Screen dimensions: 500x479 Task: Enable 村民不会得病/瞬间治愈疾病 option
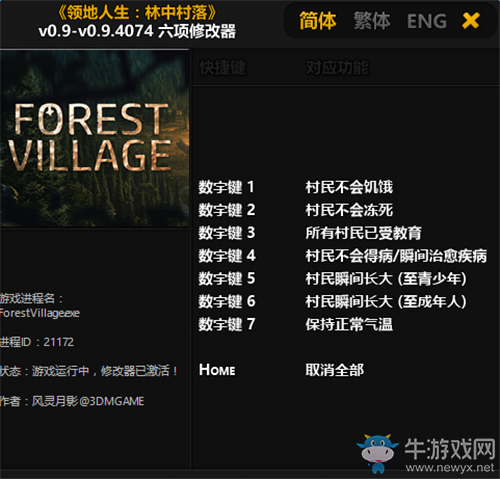tap(396, 256)
